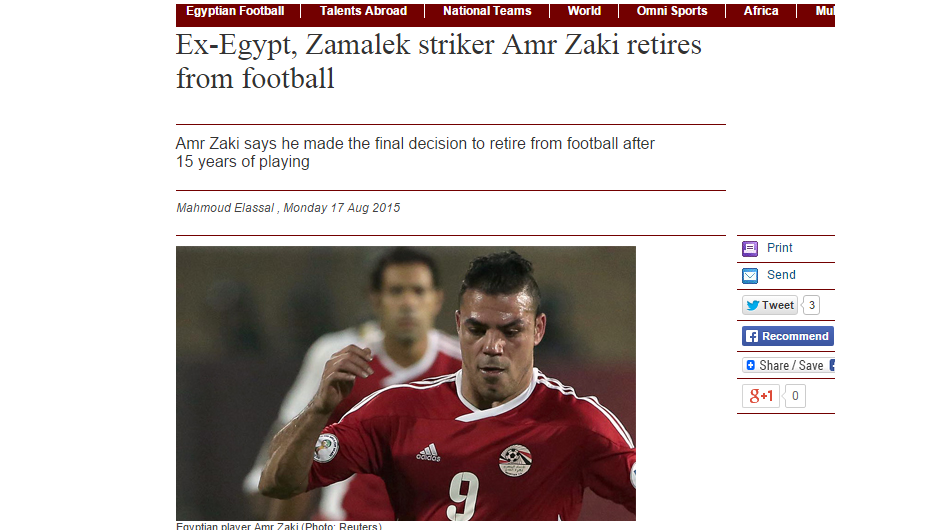Click the tweet count bubble showing 3
The width and height of the screenshot is (926, 530).
click(811, 305)
